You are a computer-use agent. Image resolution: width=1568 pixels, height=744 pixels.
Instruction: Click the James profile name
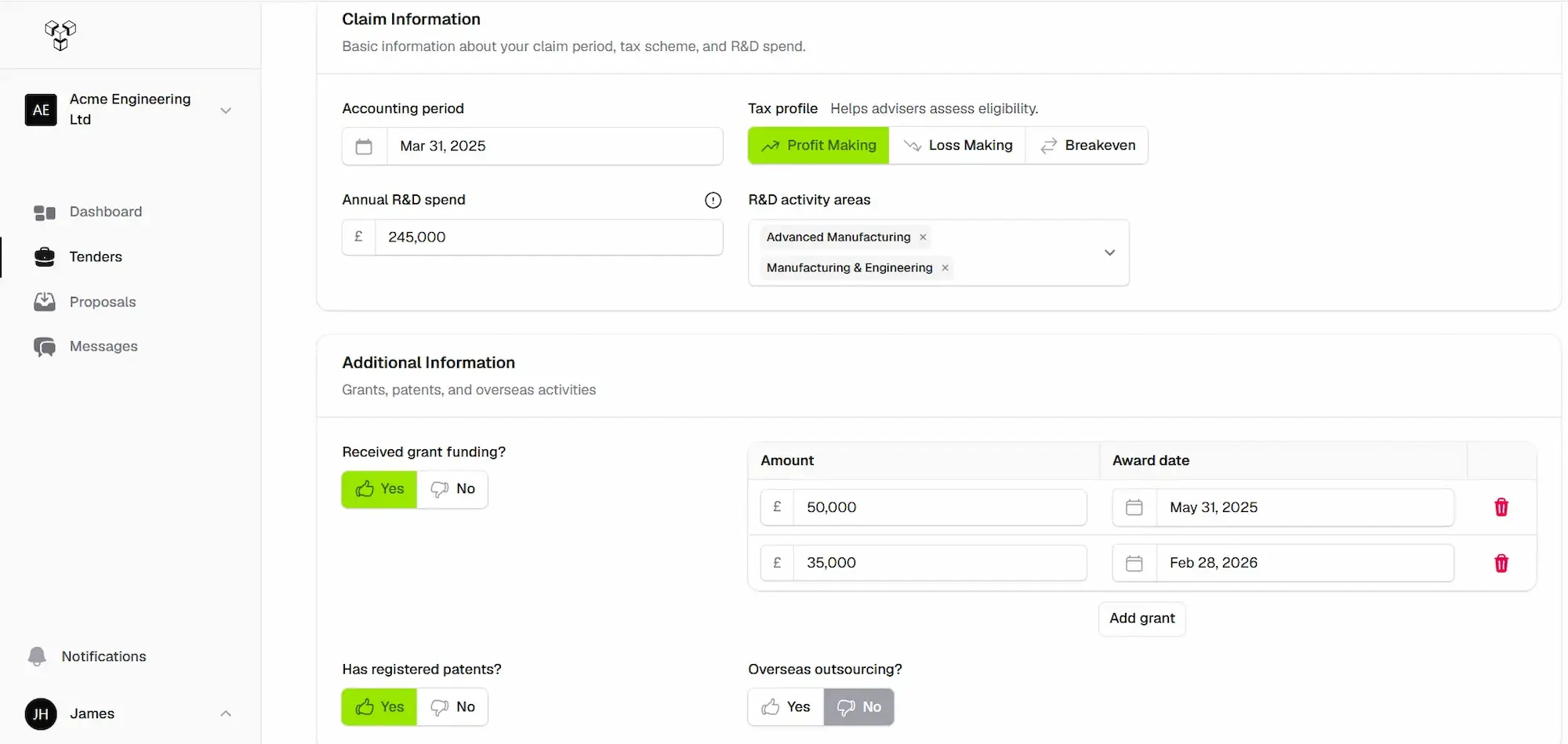tap(92, 713)
